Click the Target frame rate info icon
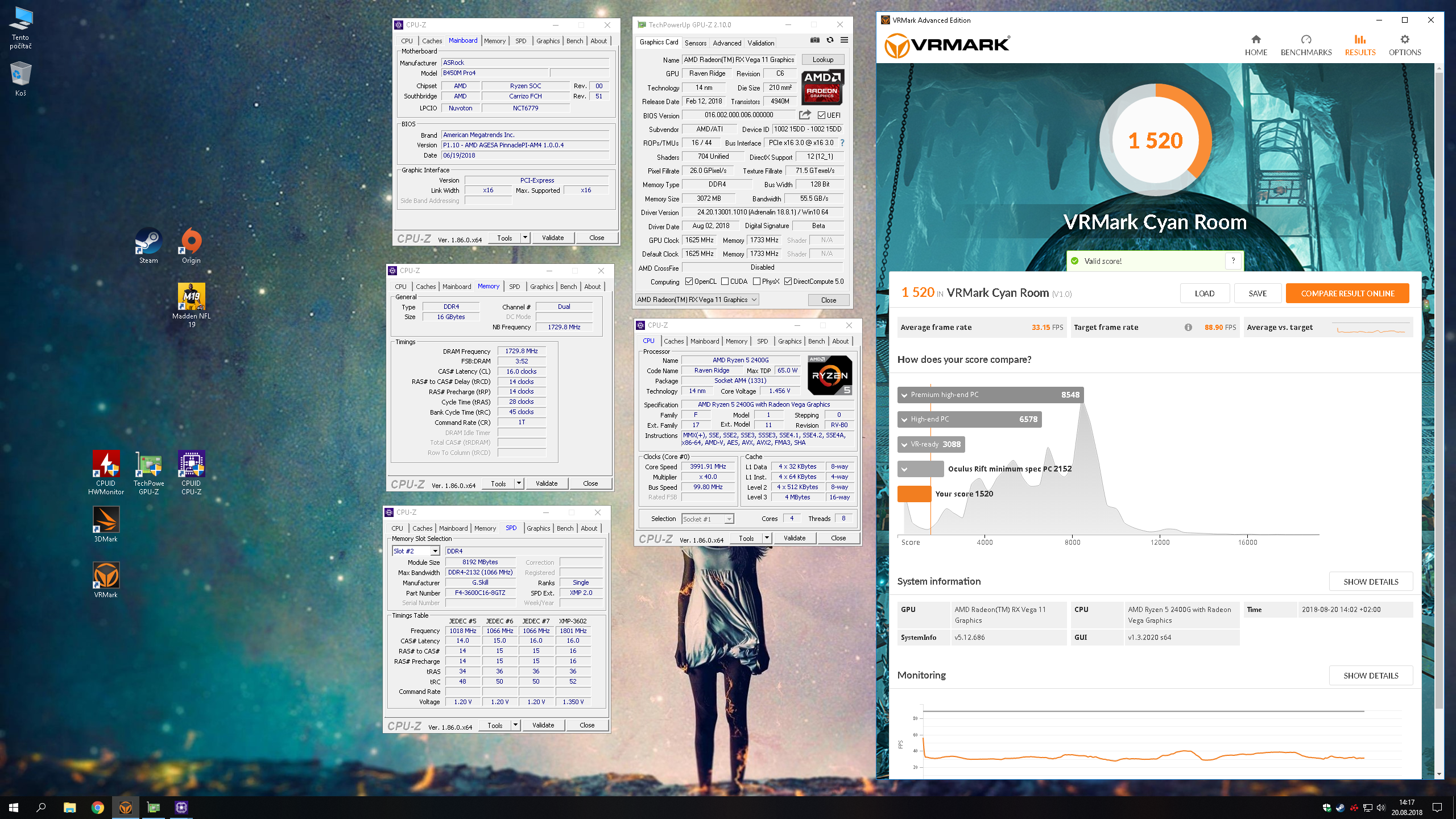Screen dimensions: 1456x819 pyautogui.click(x=1188, y=327)
